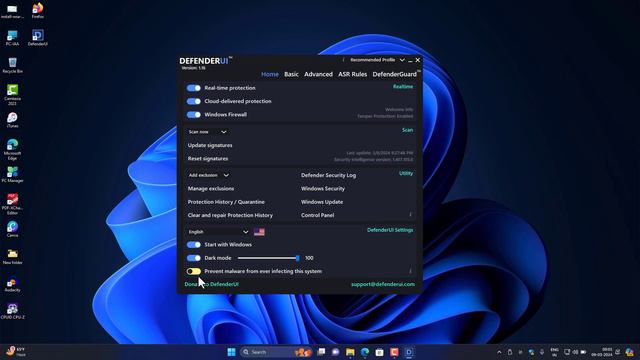Open Task View on the taskbar
Screen dimensions: 640x360
coord(321,352)
